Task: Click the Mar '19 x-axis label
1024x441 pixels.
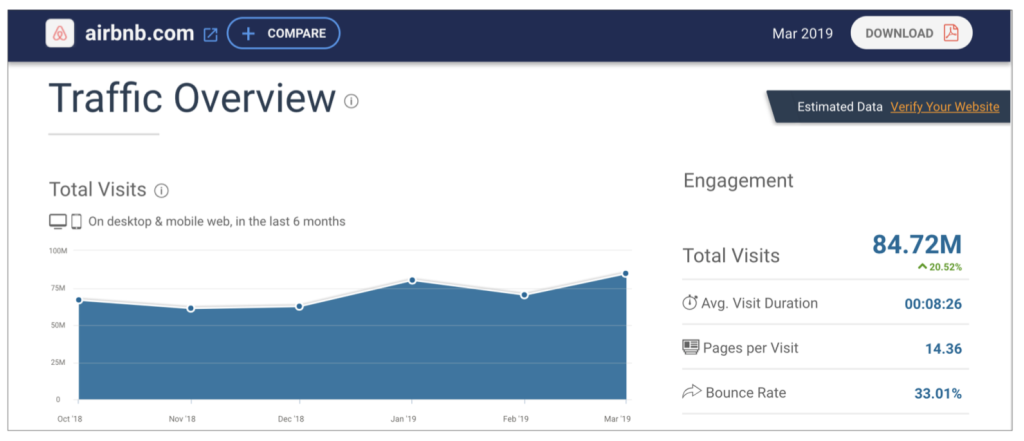Action: coord(619,419)
